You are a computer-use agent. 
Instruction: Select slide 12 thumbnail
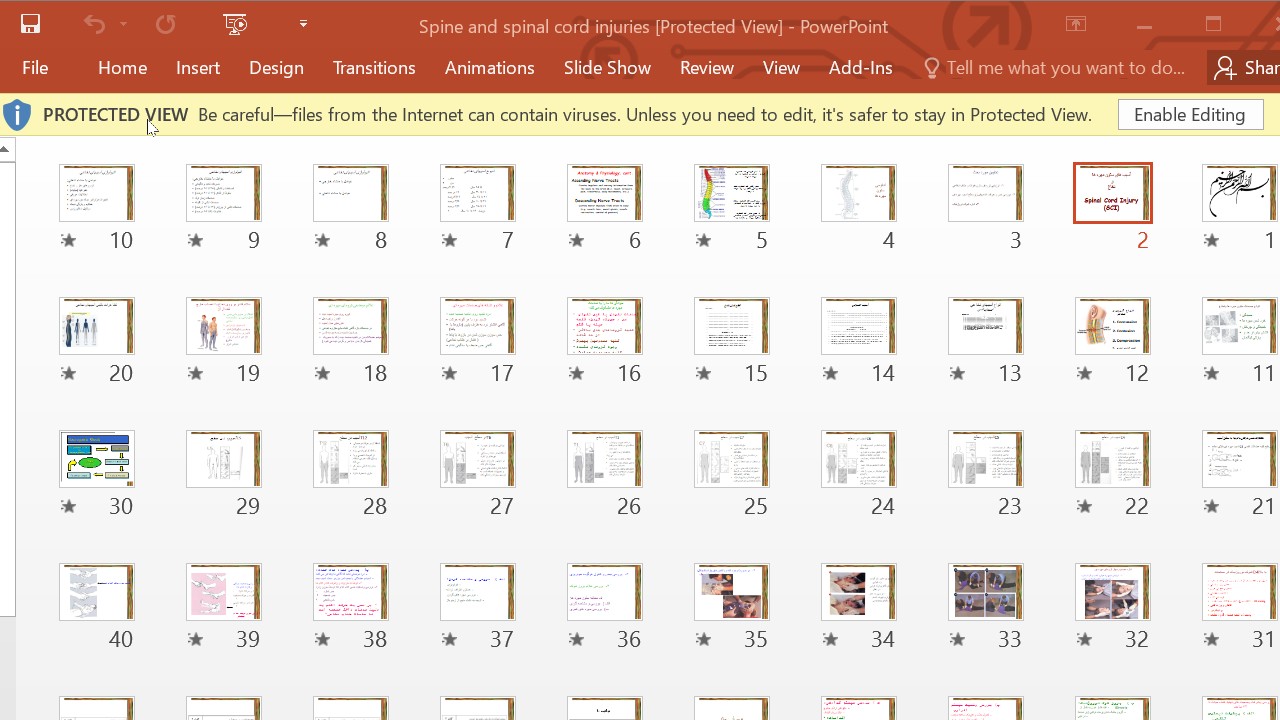pos(1112,326)
